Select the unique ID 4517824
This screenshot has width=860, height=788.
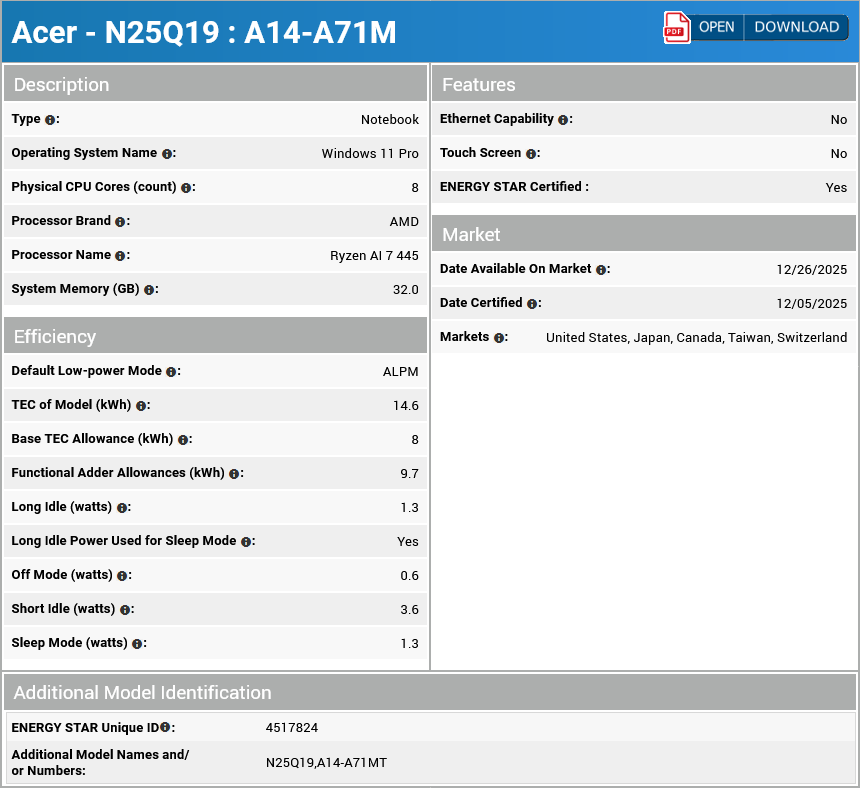pyautogui.click(x=292, y=728)
